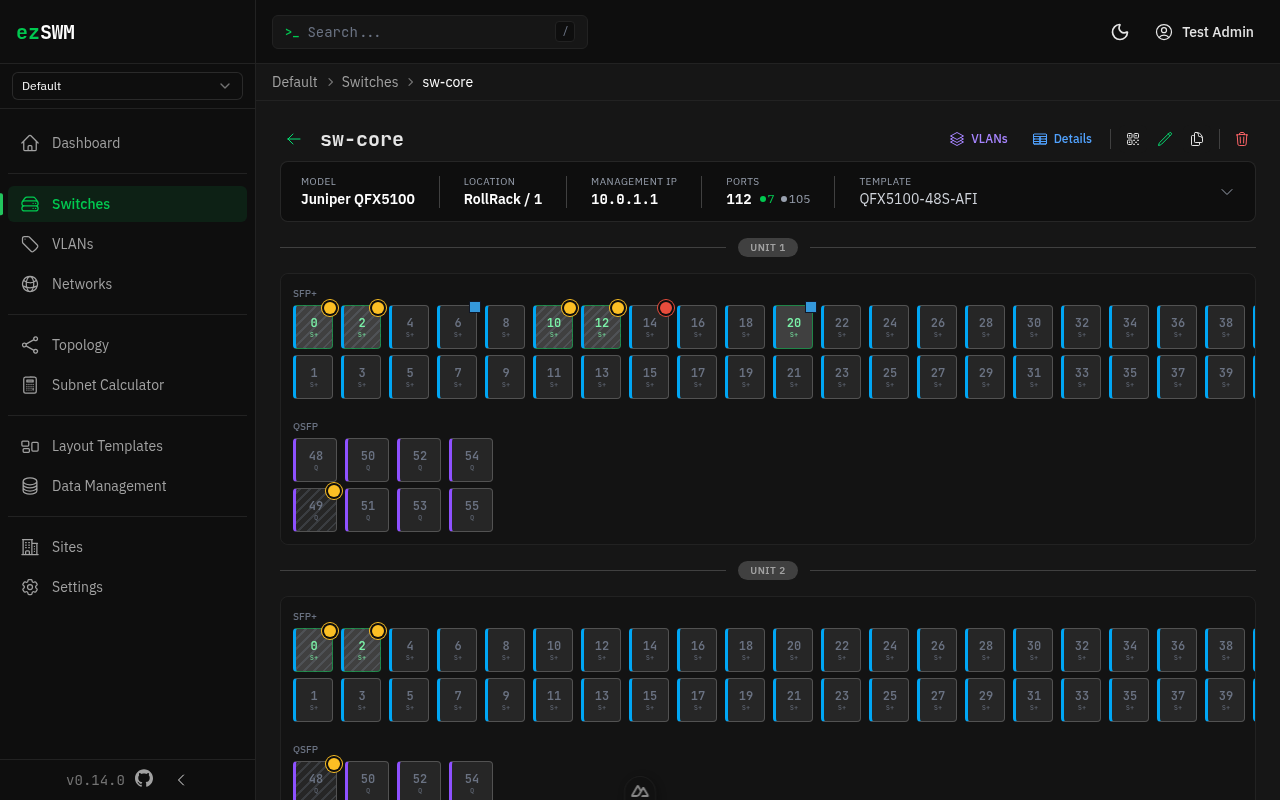Screen dimensions: 1280x800
Task: Select Unit 2 SFP+ port 0
Action: [x=313, y=650]
